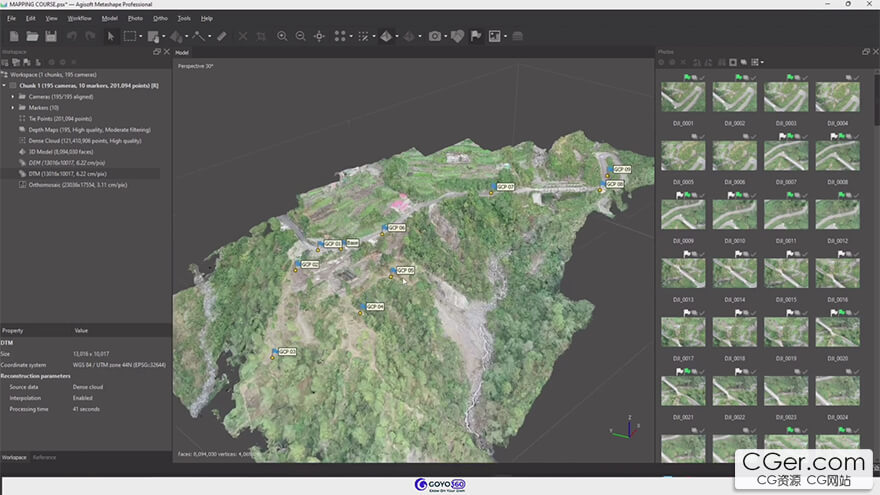Select the DJI_0001 photo thumbnail

683,97
